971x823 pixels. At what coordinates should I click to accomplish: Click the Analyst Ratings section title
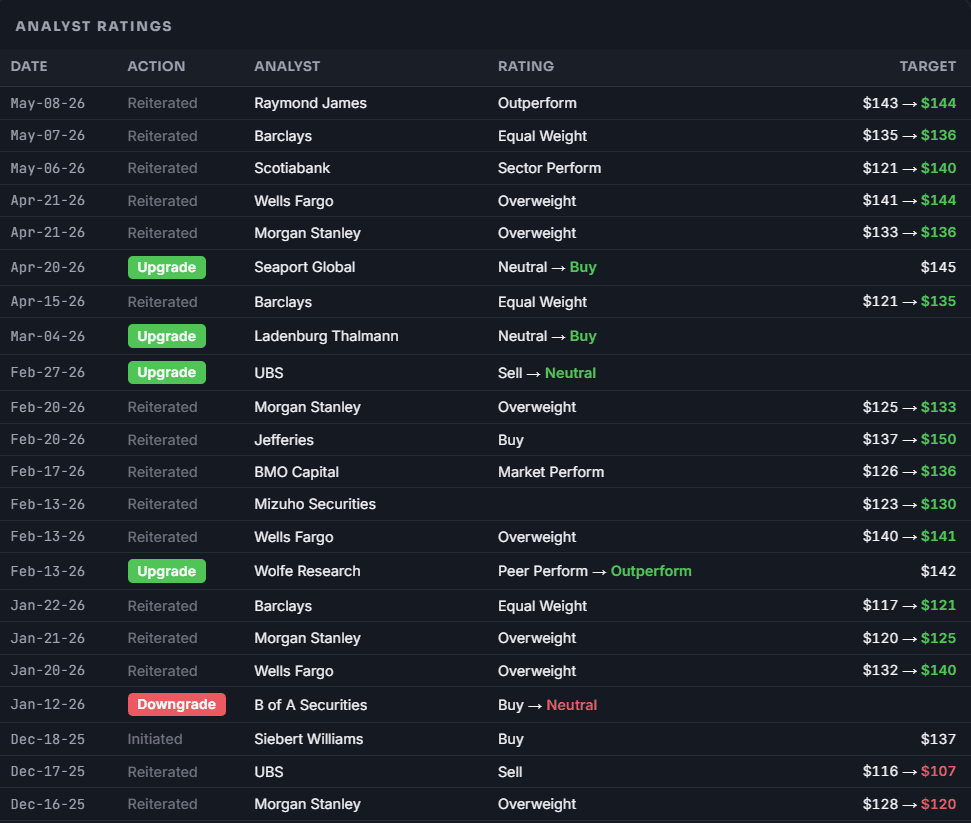pyautogui.click(x=94, y=26)
